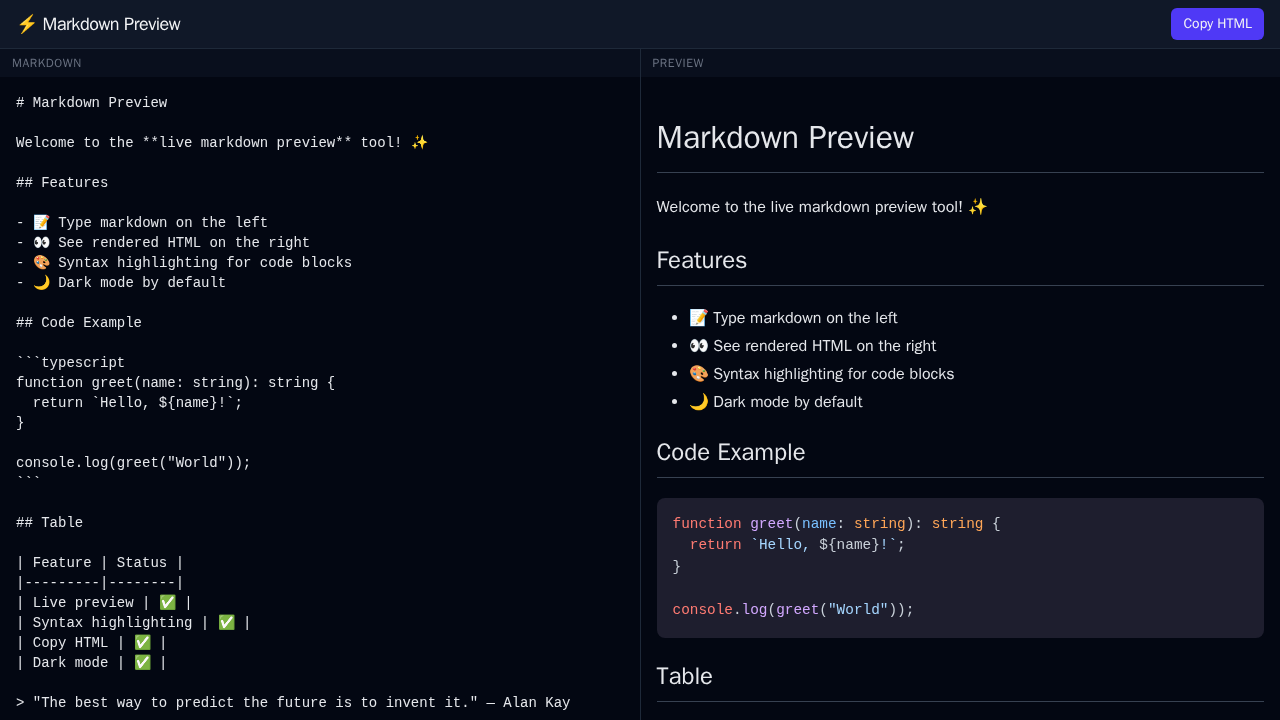Click the memo emoji in the markdown source
Image resolution: width=1280 pixels, height=720 pixels.
pyautogui.click(x=41, y=222)
